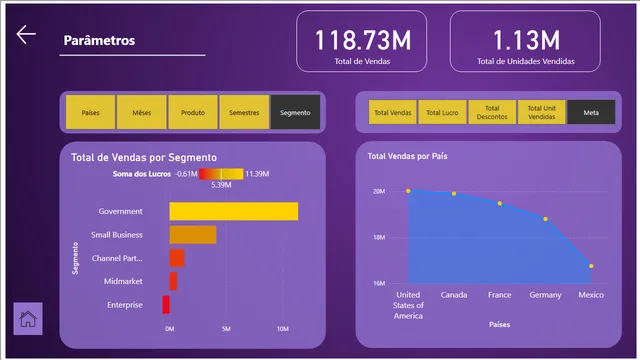Image resolution: width=640 pixels, height=360 pixels.
Task: Click the Parâmetros page title
Action: (x=99, y=40)
